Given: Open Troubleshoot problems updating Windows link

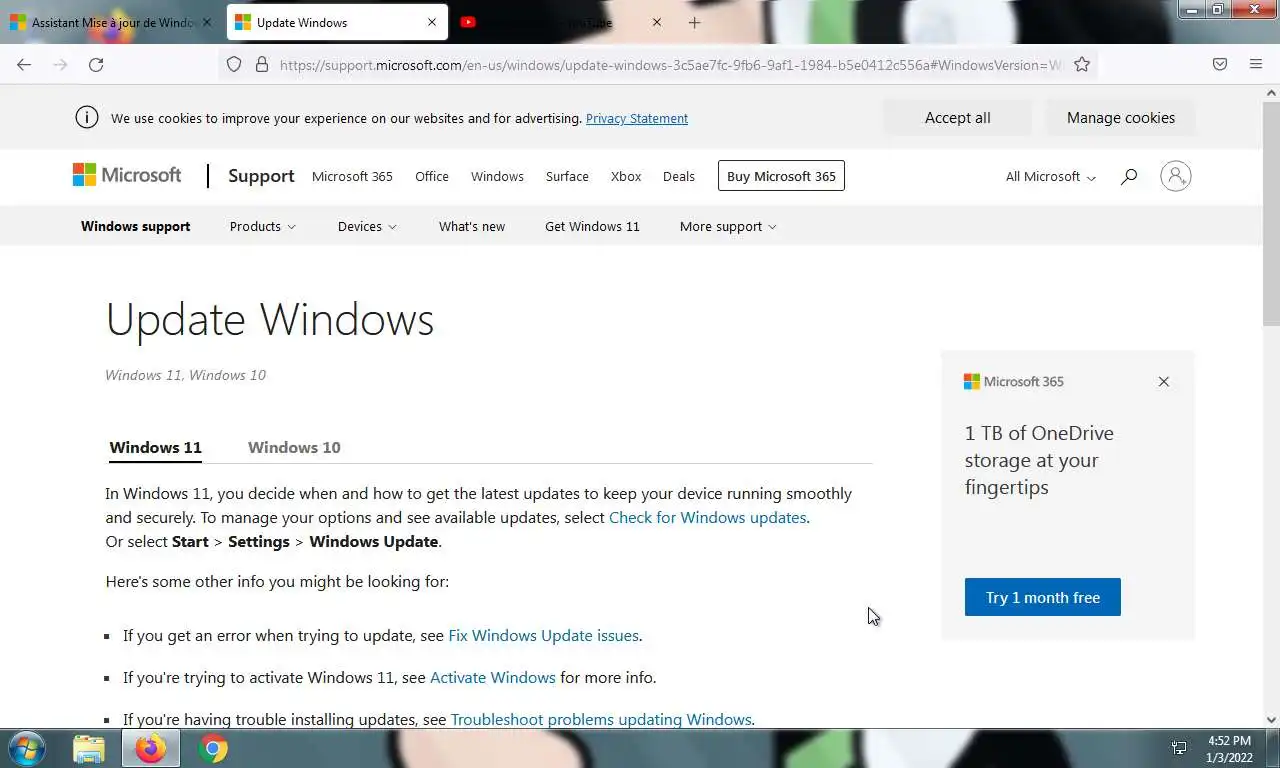Looking at the screenshot, I should point(601,719).
